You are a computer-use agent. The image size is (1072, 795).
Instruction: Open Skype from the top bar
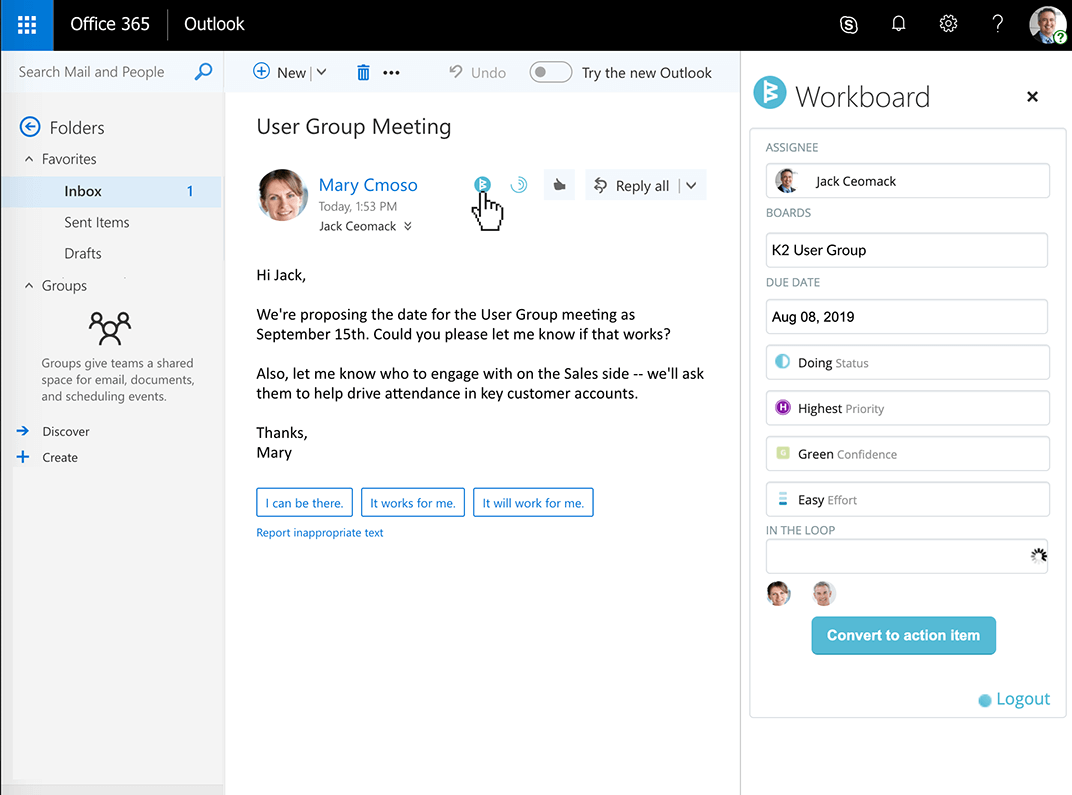tap(848, 25)
